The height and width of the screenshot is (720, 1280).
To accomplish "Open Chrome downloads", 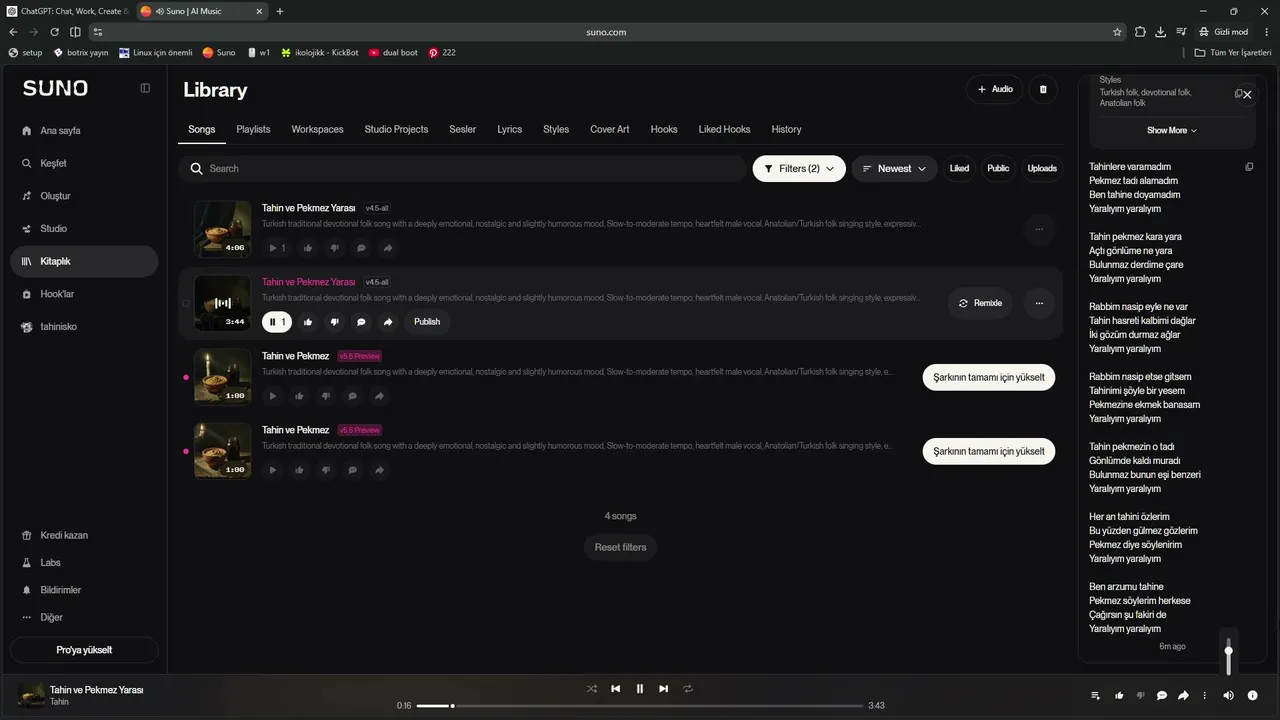I will 1161,32.
